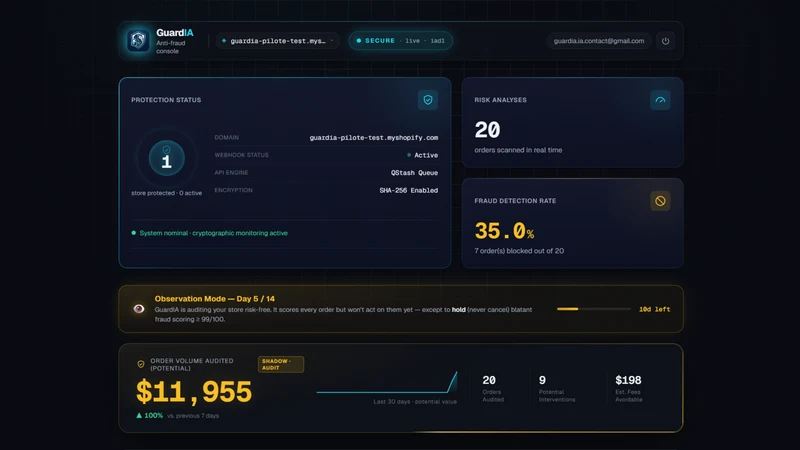The height and width of the screenshot is (450, 800).
Task: Click the 20 orders scanned number
Action: coord(487,130)
